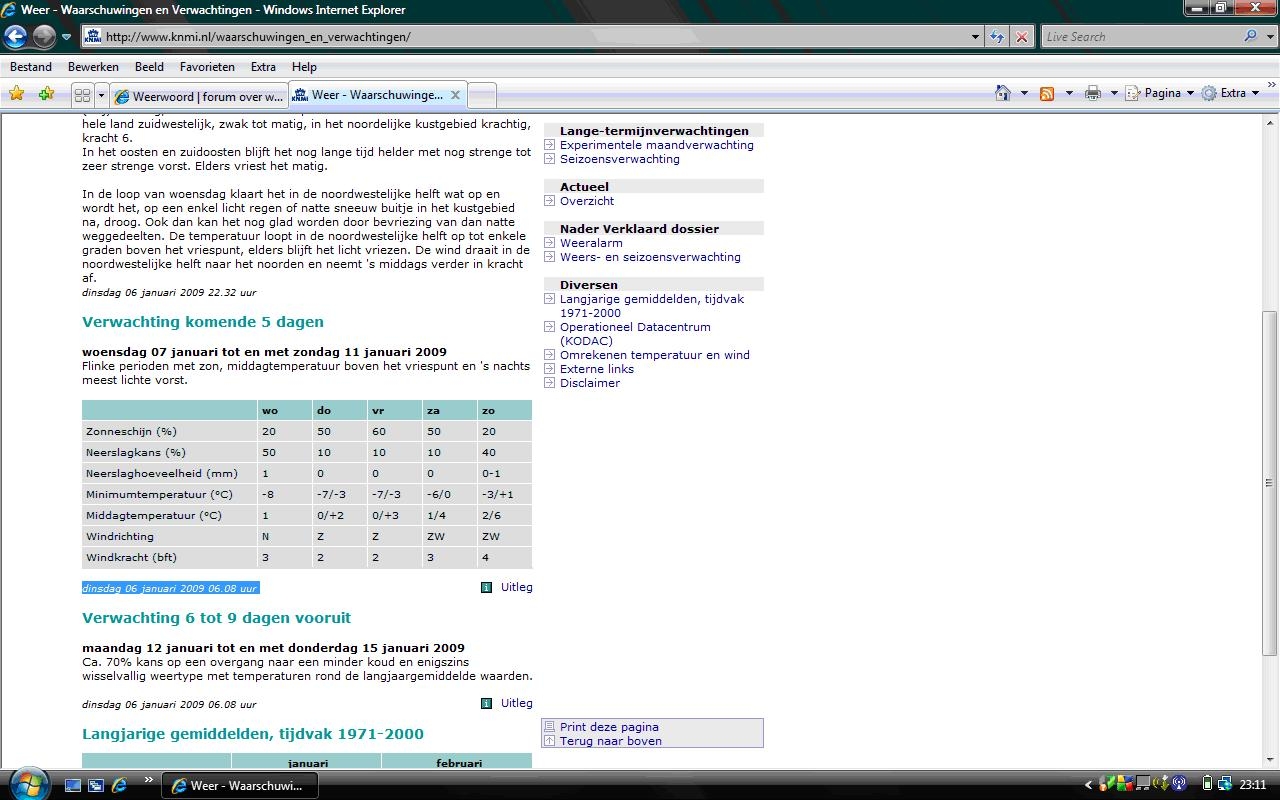Open the Quick Tabs grid view

coord(82,96)
